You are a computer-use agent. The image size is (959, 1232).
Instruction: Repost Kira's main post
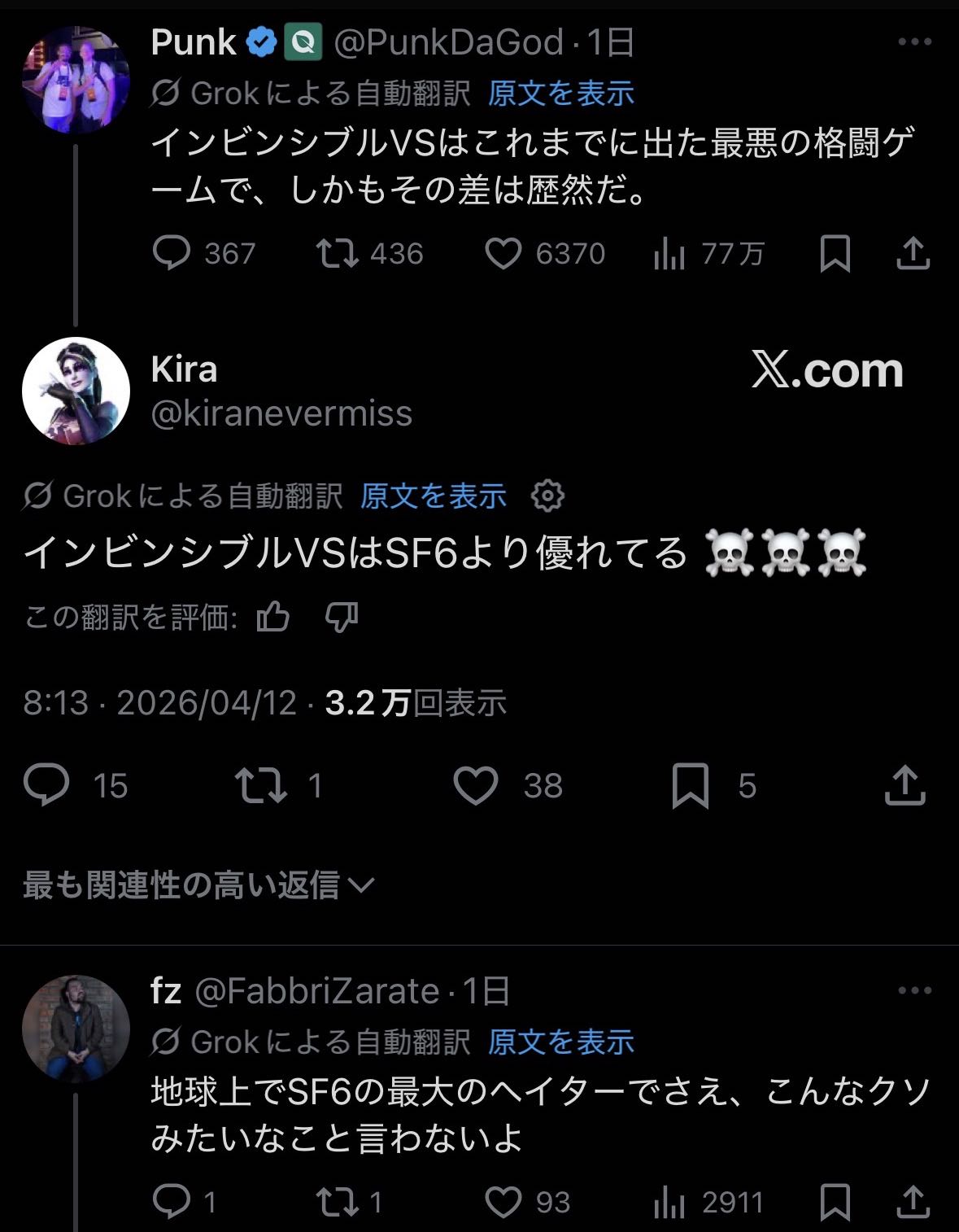click(260, 785)
